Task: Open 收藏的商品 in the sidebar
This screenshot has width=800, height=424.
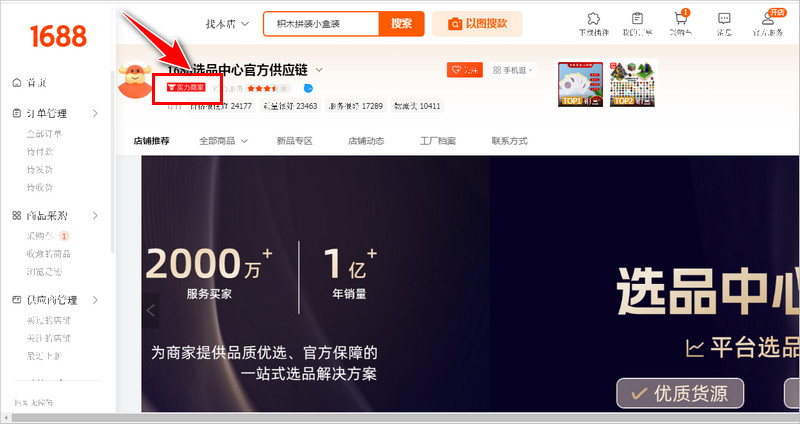Action: pyautogui.click(x=48, y=253)
